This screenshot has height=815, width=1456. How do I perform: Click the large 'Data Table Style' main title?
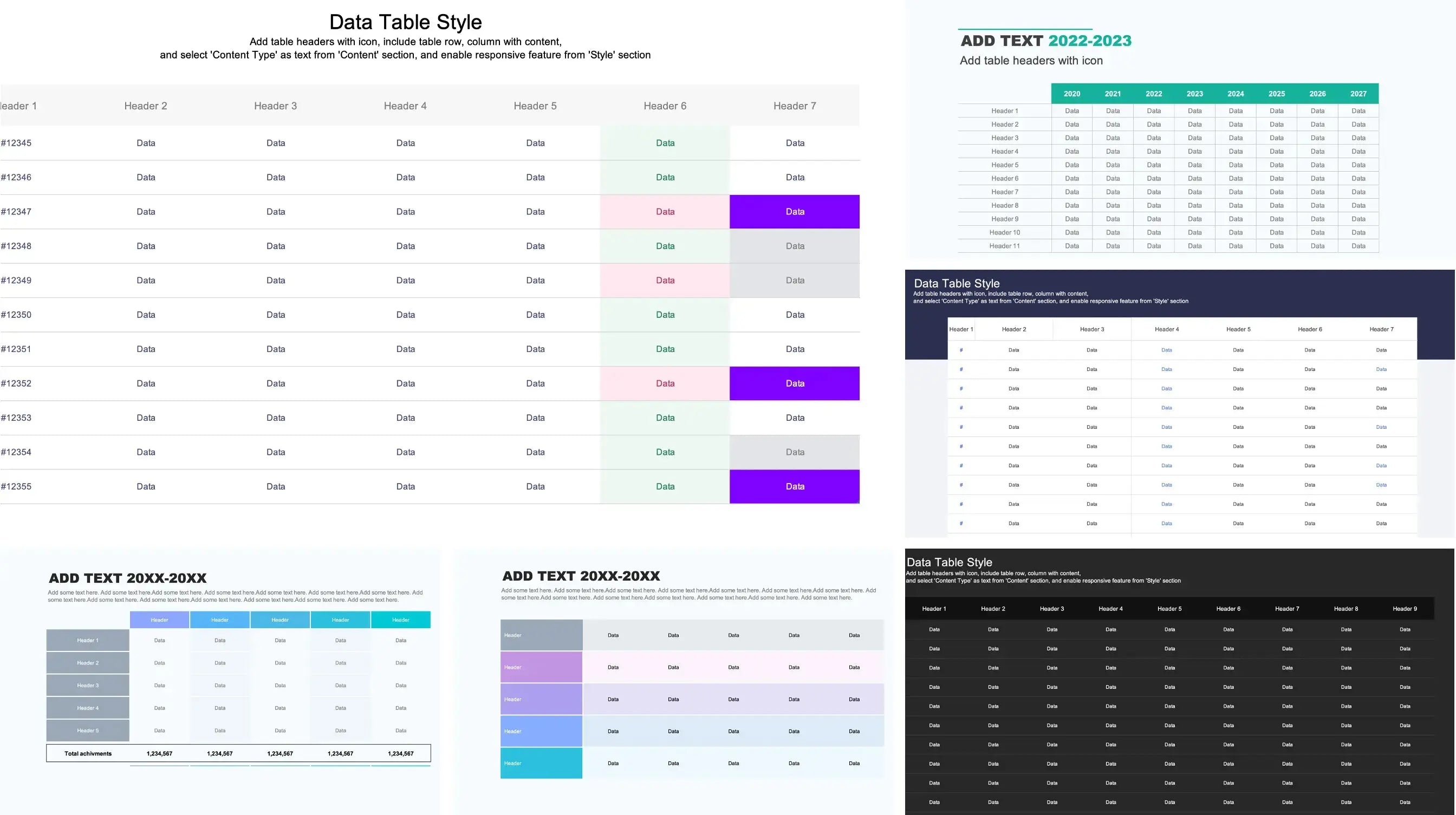coord(405,22)
